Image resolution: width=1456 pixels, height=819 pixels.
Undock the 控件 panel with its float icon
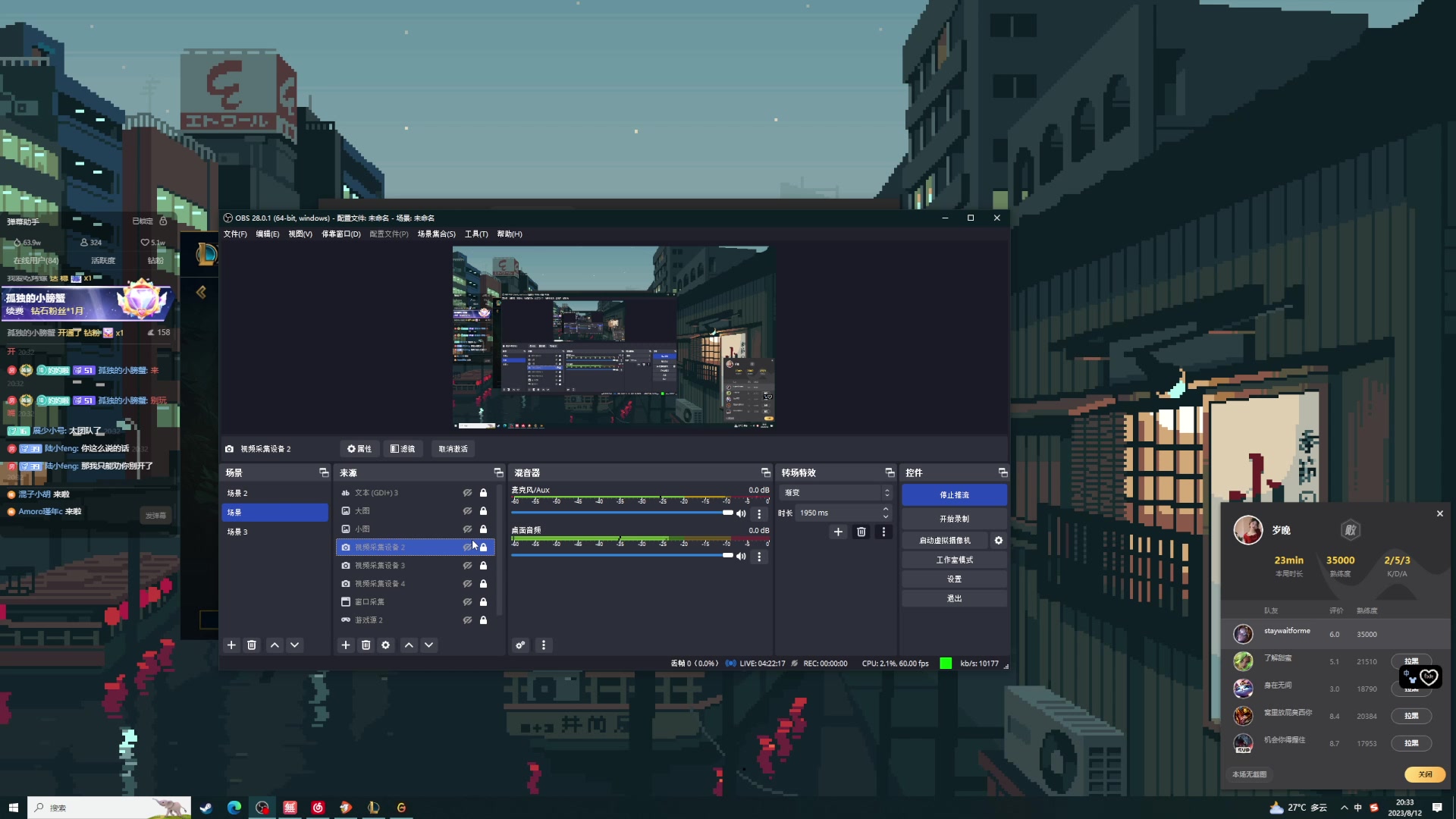(1003, 472)
